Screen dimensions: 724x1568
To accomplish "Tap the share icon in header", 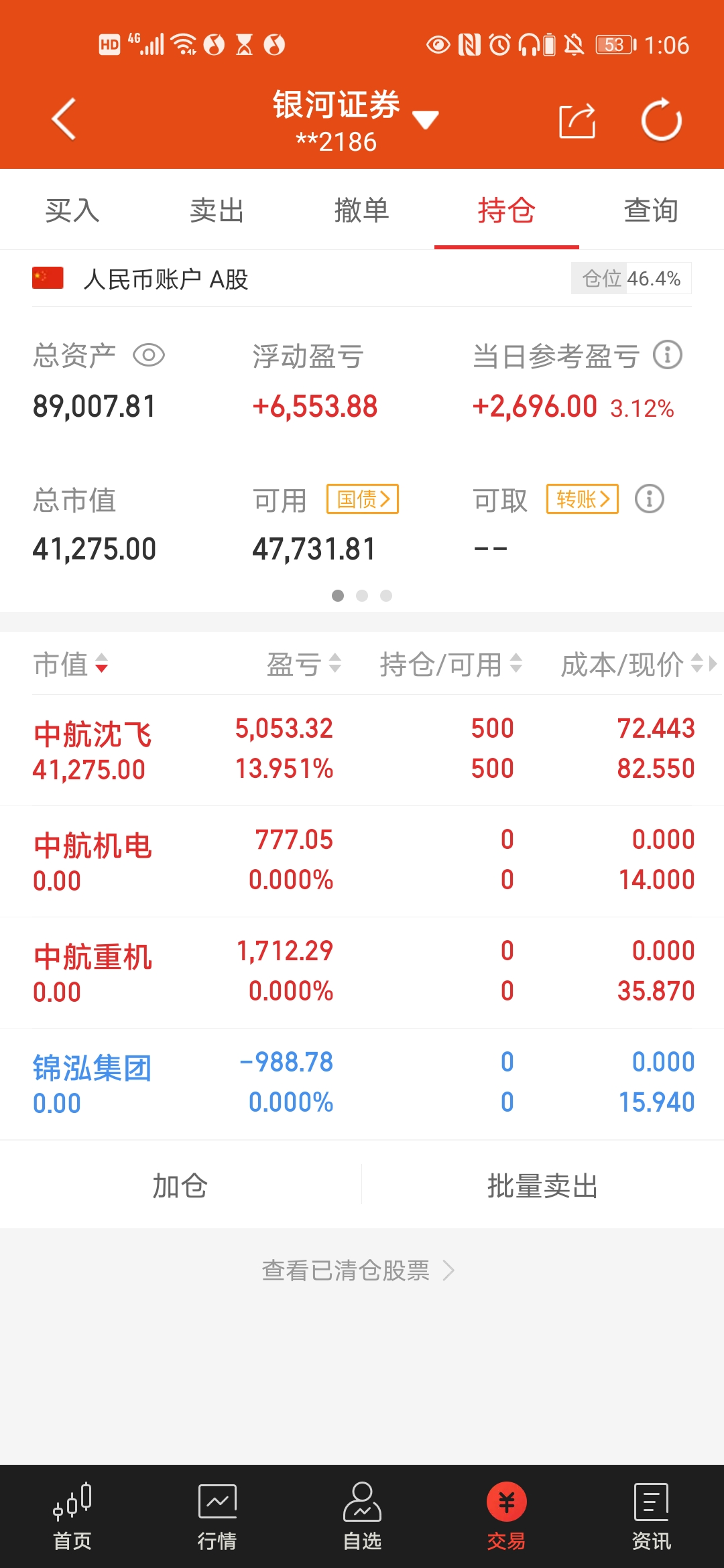I will pyautogui.click(x=577, y=121).
